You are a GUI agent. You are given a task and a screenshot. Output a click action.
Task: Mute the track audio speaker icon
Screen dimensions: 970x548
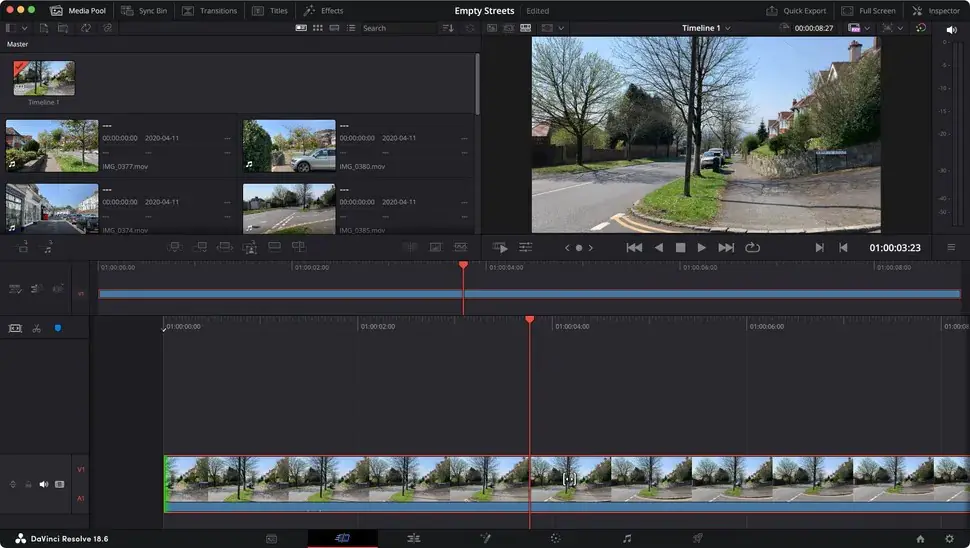point(43,484)
